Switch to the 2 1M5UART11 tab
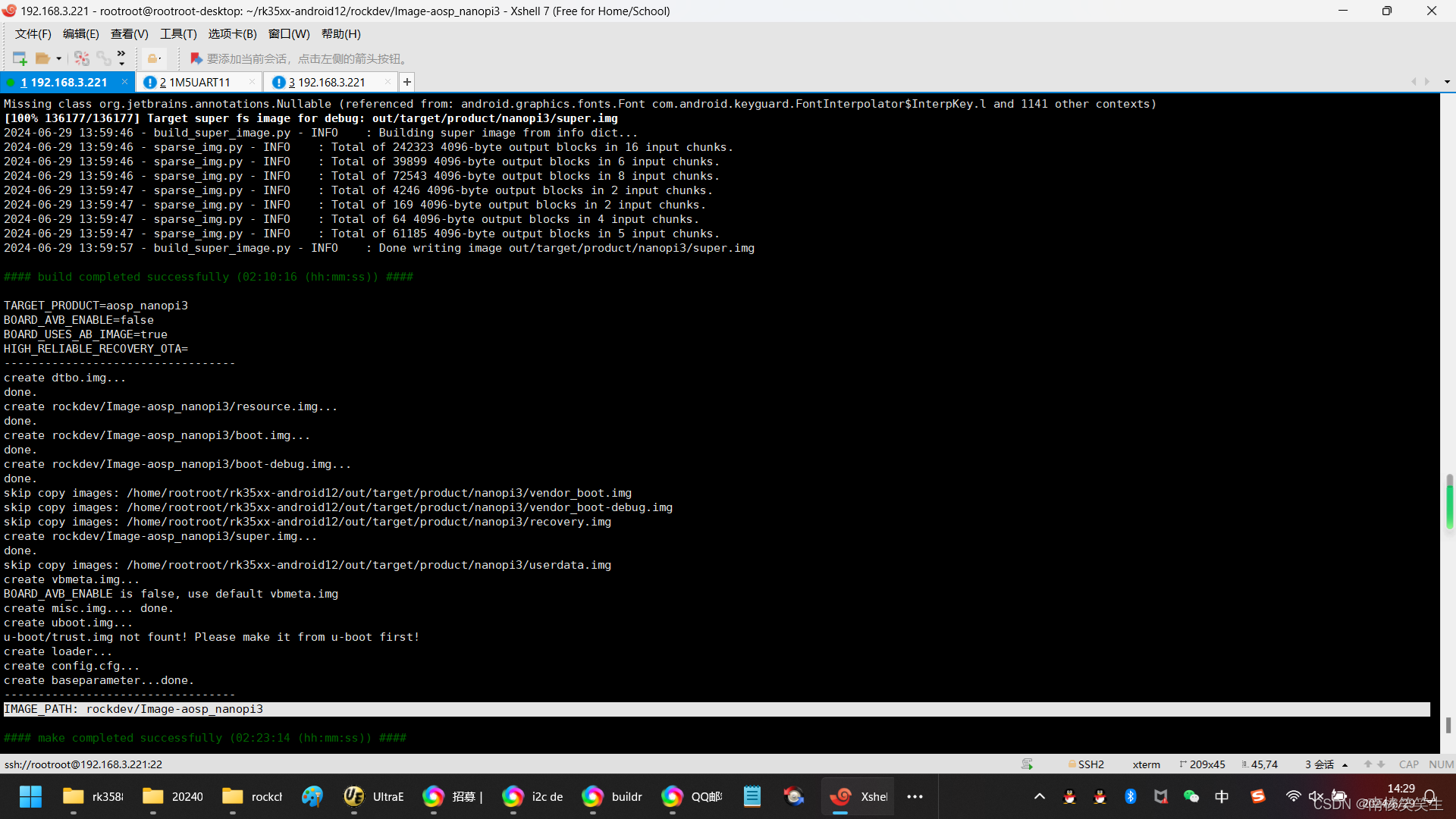 coord(196,82)
